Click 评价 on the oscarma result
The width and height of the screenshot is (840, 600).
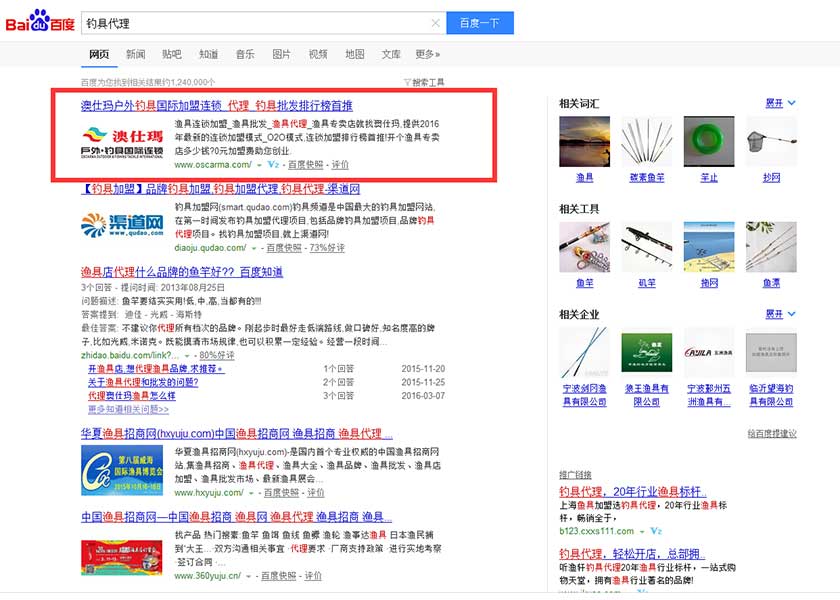pos(340,164)
